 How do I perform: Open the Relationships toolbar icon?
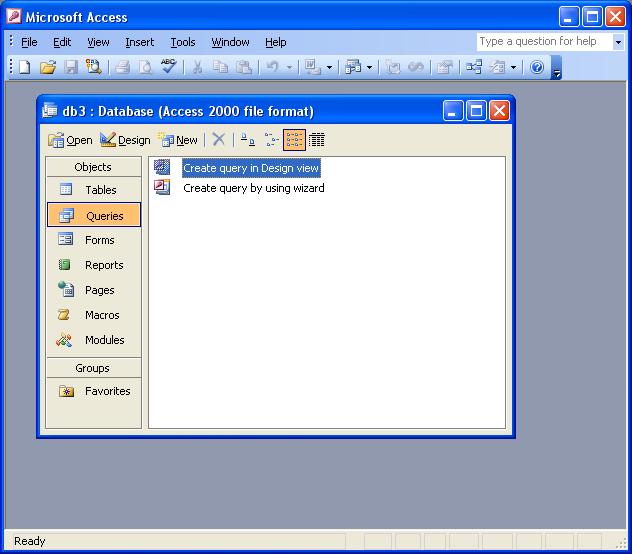pyautogui.click(x=474, y=67)
